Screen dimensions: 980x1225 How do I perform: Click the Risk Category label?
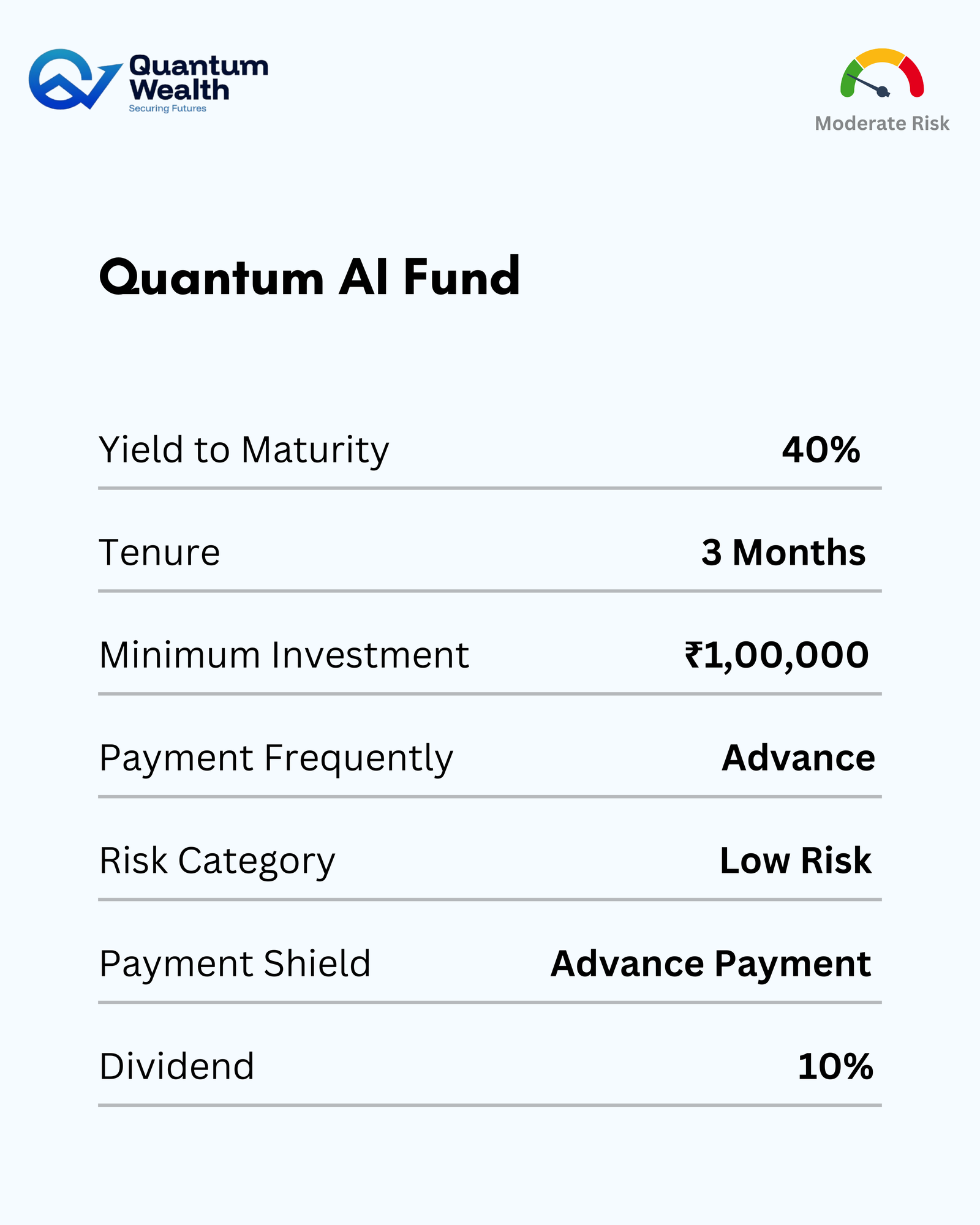[217, 861]
